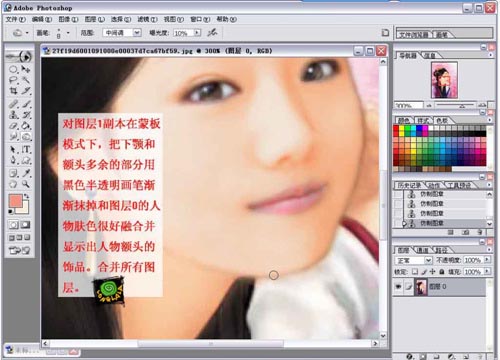The image size is (500, 360).
Task: Select the Healing Brush tool
Action: coord(13,104)
